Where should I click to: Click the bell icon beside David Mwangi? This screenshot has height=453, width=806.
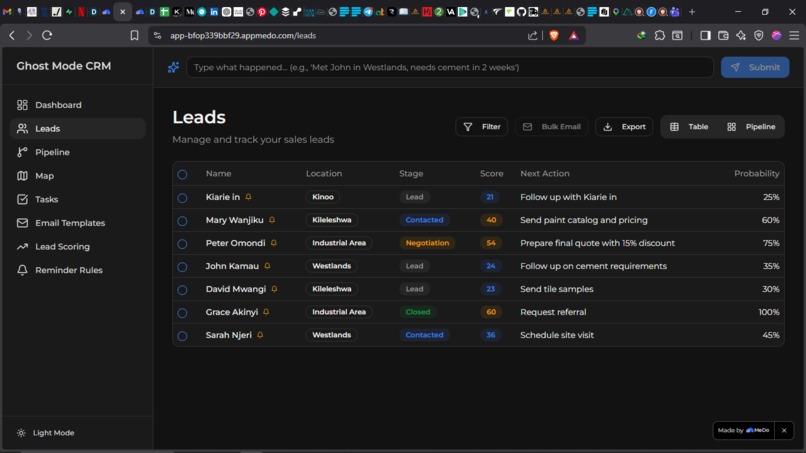pyautogui.click(x=274, y=289)
